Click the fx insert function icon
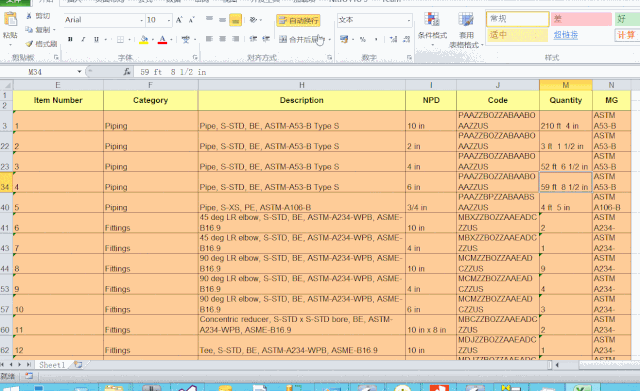 coord(127,72)
